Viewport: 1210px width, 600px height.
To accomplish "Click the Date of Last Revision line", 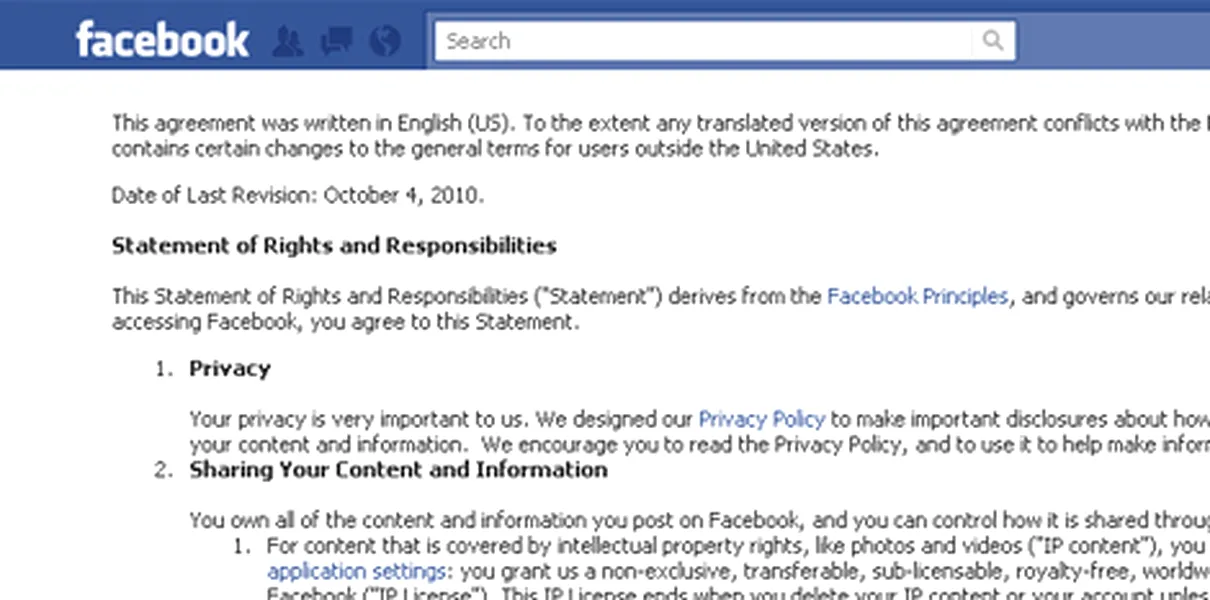I will click(x=297, y=195).
